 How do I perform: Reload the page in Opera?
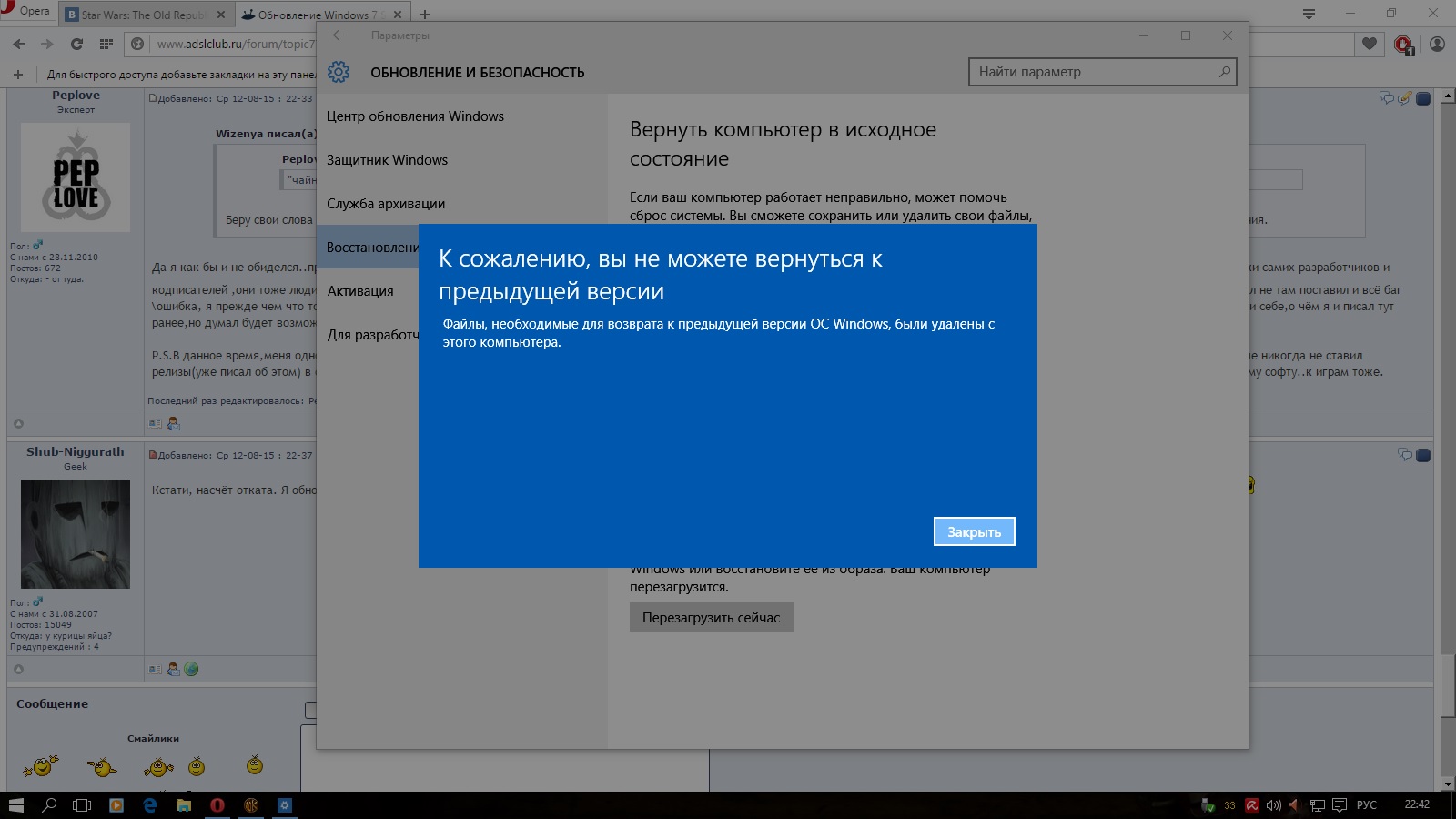(76, 44)
